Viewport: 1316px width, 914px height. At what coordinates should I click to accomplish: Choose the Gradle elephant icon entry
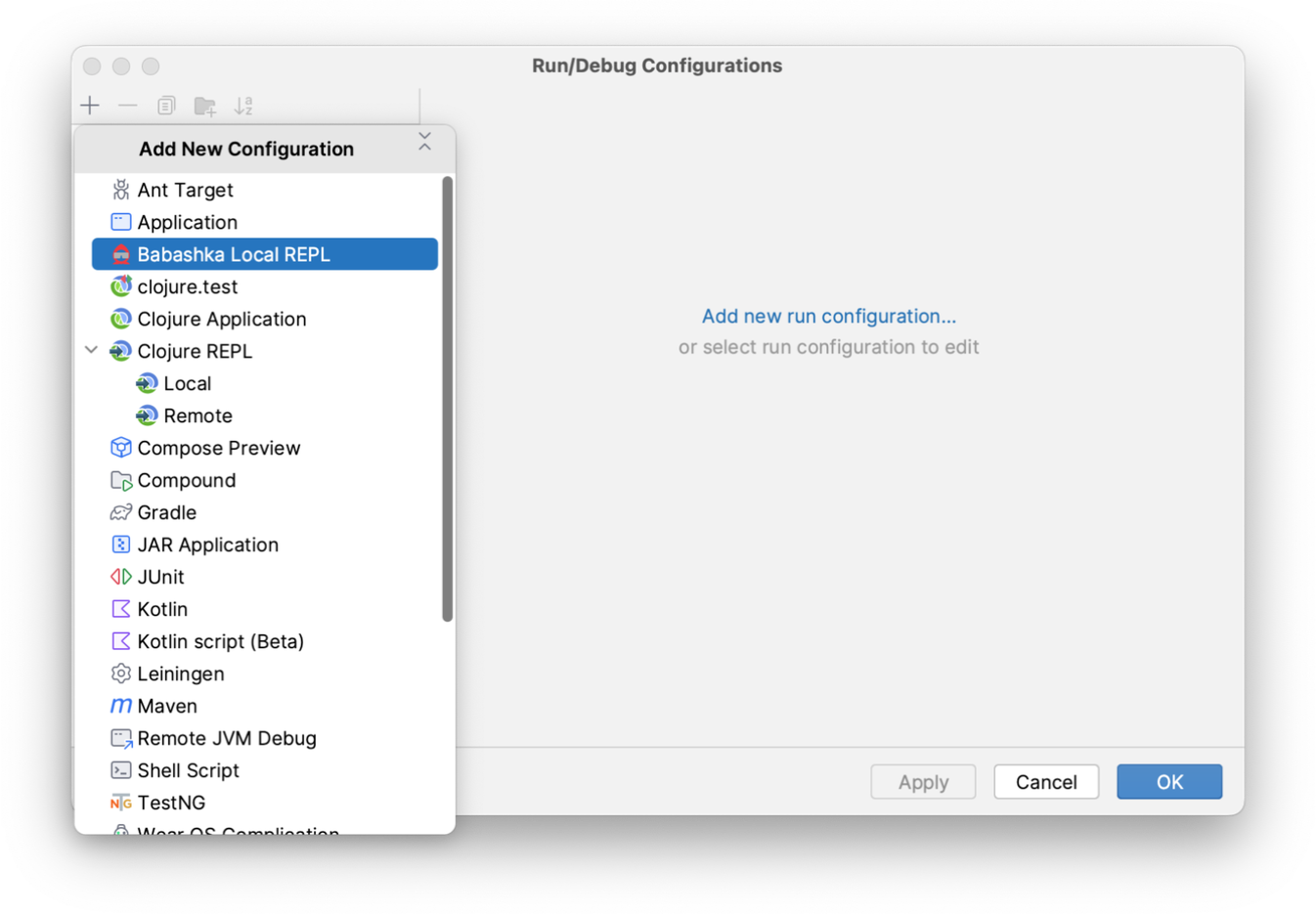[121, 512]
